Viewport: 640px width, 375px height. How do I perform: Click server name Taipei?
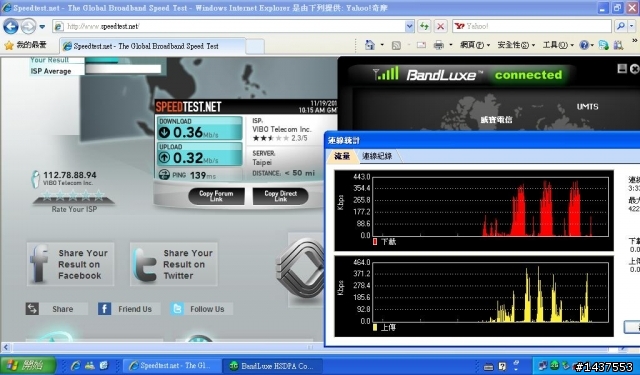tap(262, 162)
